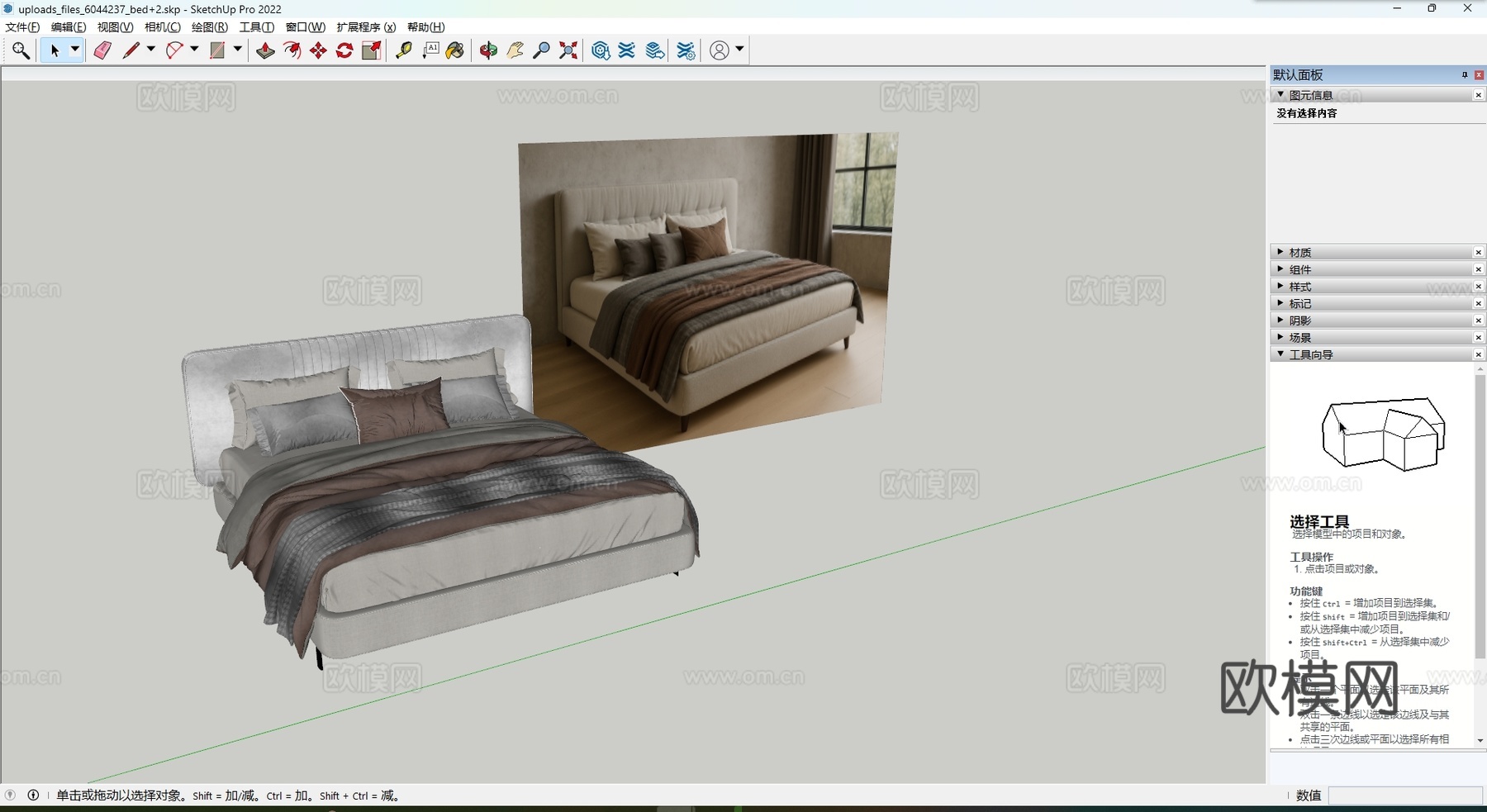The image size is (1487, 812).
Task: Expand the 材质 panel
Action: click(x=1280, y=252)
